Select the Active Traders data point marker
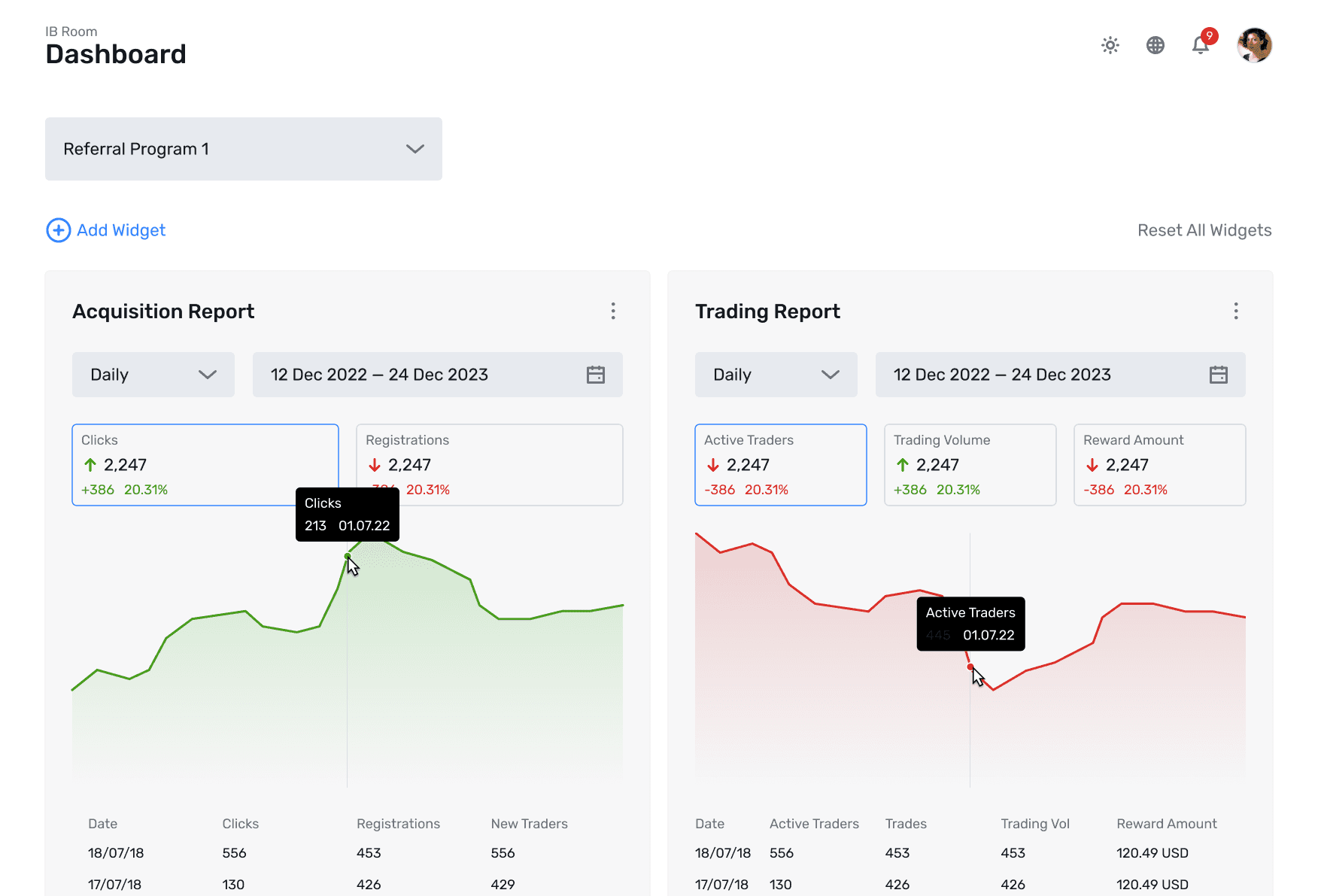The width and height of the screenshot is (1318, 896). (x=969, y=666)
